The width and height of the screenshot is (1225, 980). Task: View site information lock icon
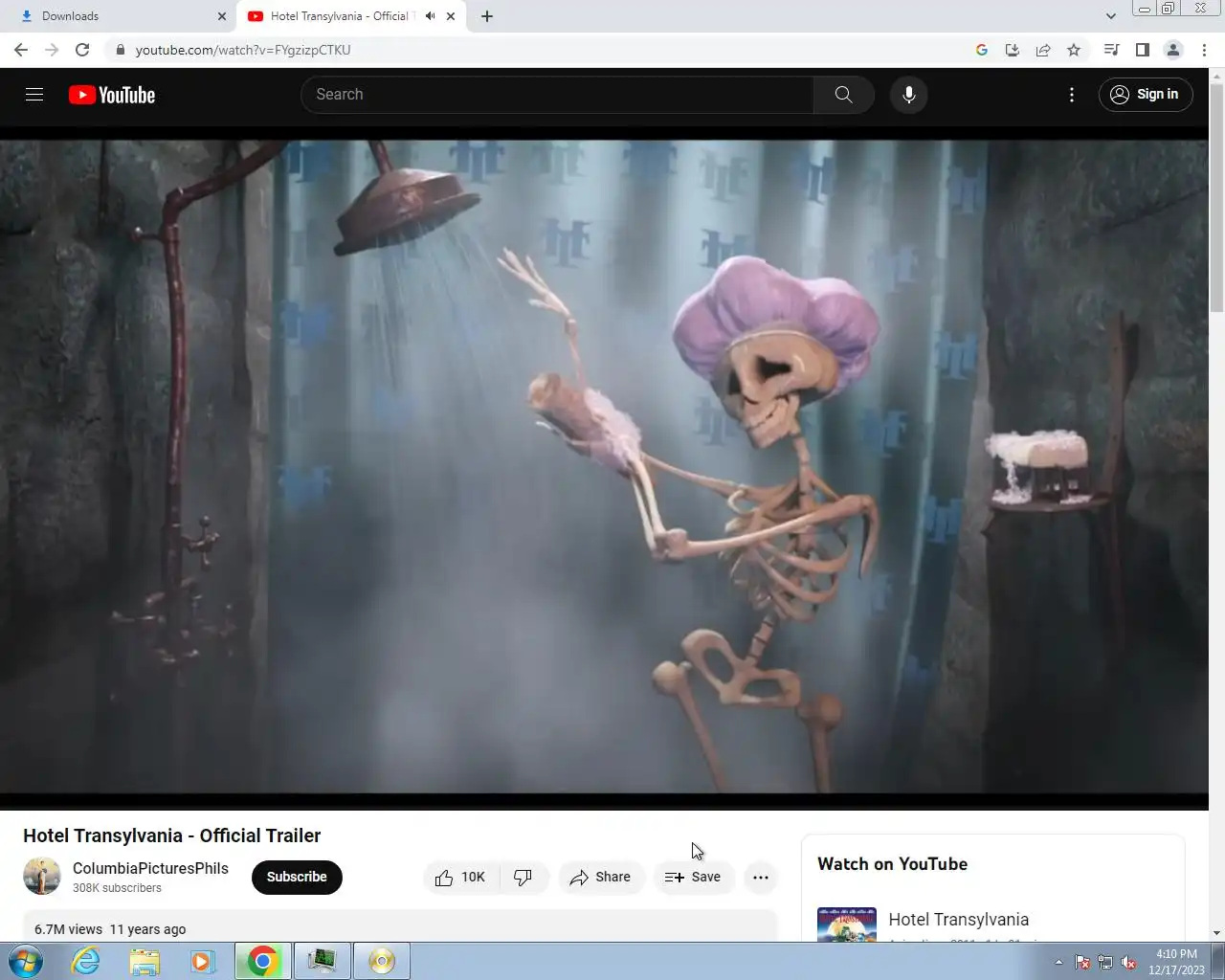119,50
